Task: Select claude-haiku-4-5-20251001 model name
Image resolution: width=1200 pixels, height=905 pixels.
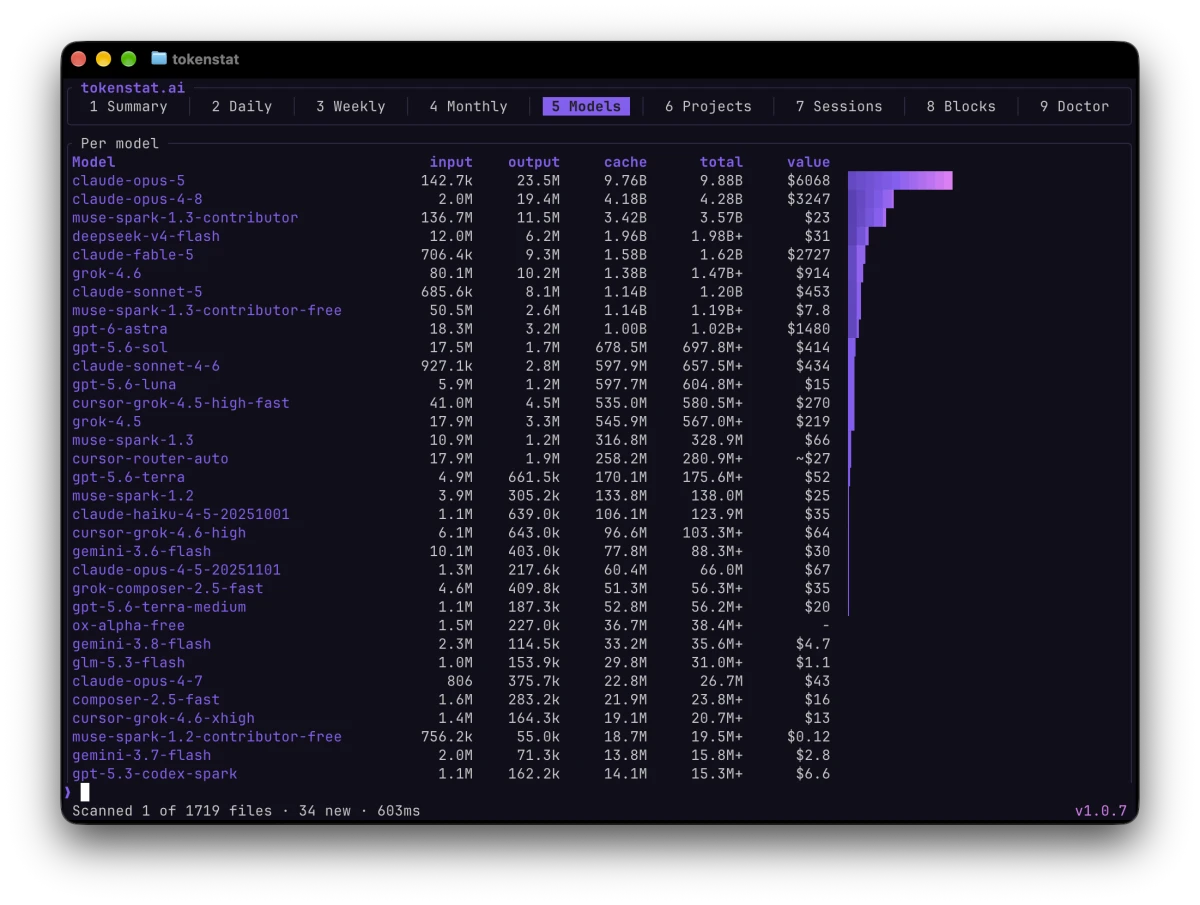Action: coord(181,514)
